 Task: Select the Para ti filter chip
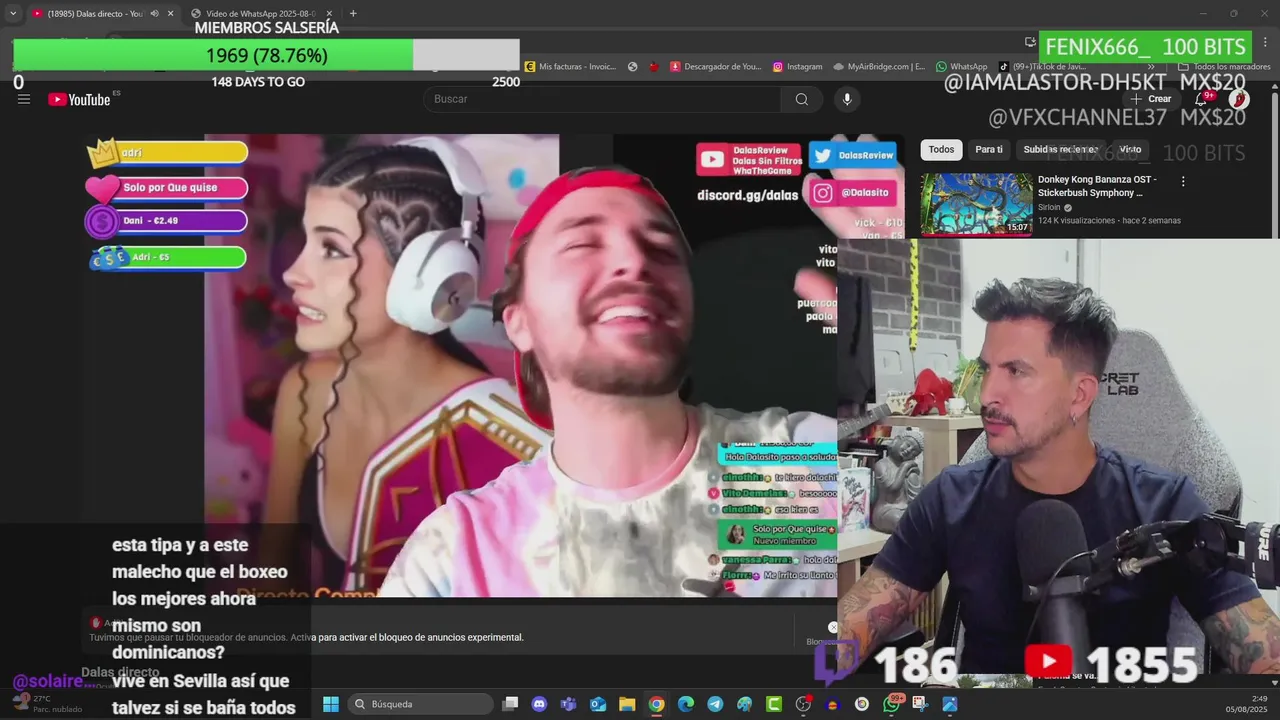click(x=989, y=150)
